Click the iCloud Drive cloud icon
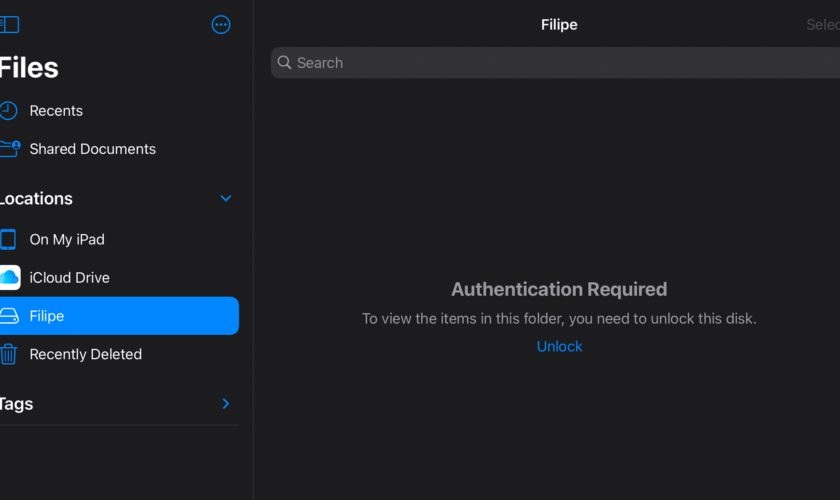The height and width of the screenshot is (500, 840). 9,278
